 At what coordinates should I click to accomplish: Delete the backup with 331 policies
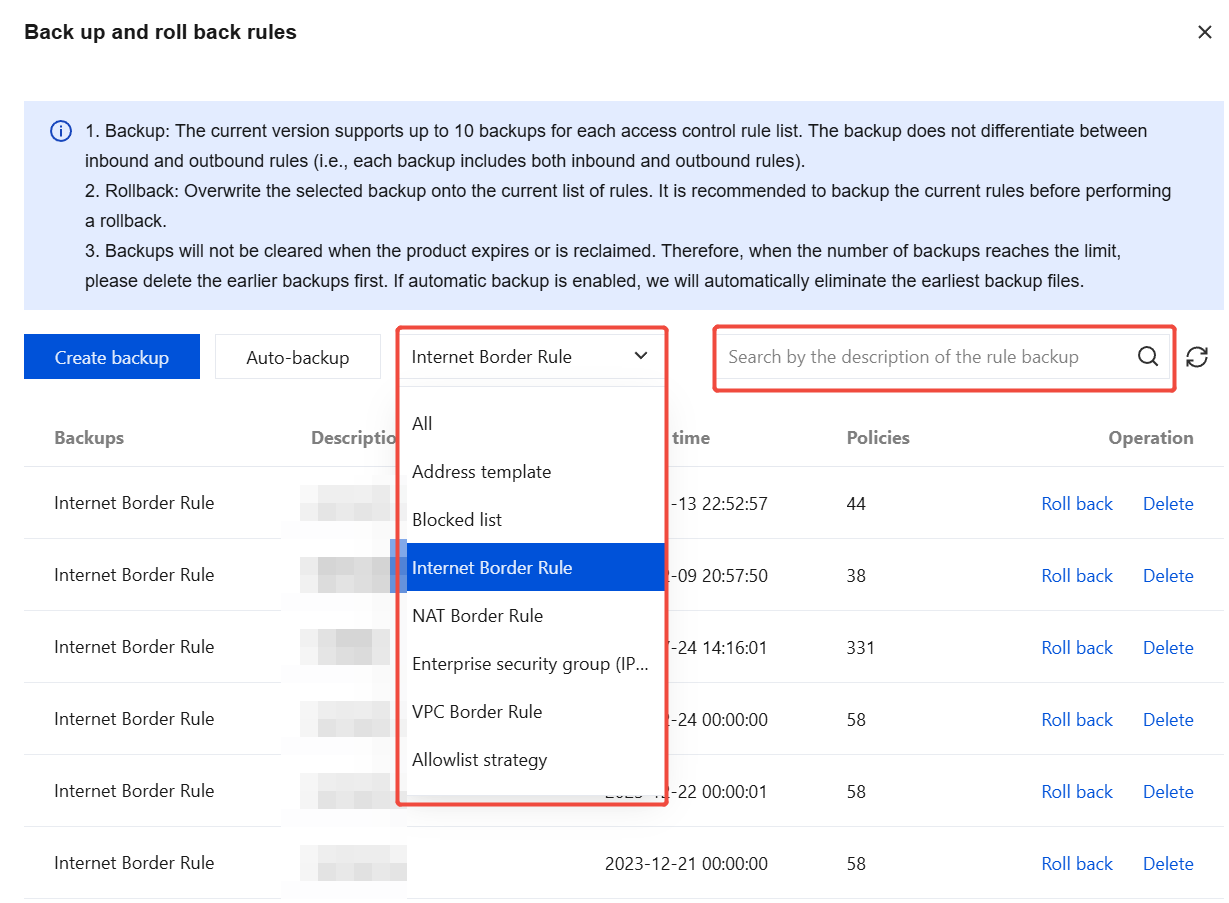(x=1167, y=648)
